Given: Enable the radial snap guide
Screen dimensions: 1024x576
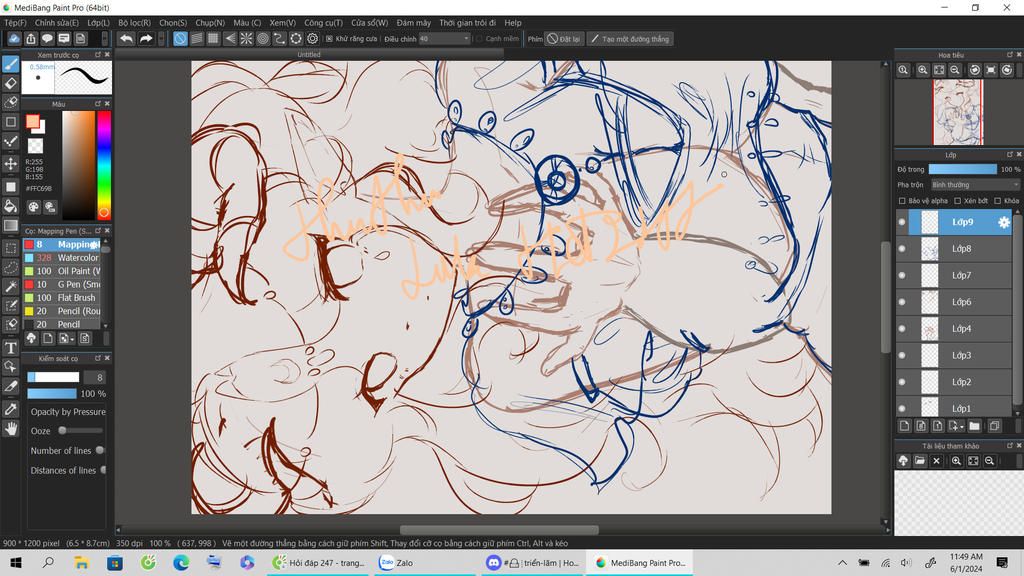Looking at the screenshot, I should point(246,39).
